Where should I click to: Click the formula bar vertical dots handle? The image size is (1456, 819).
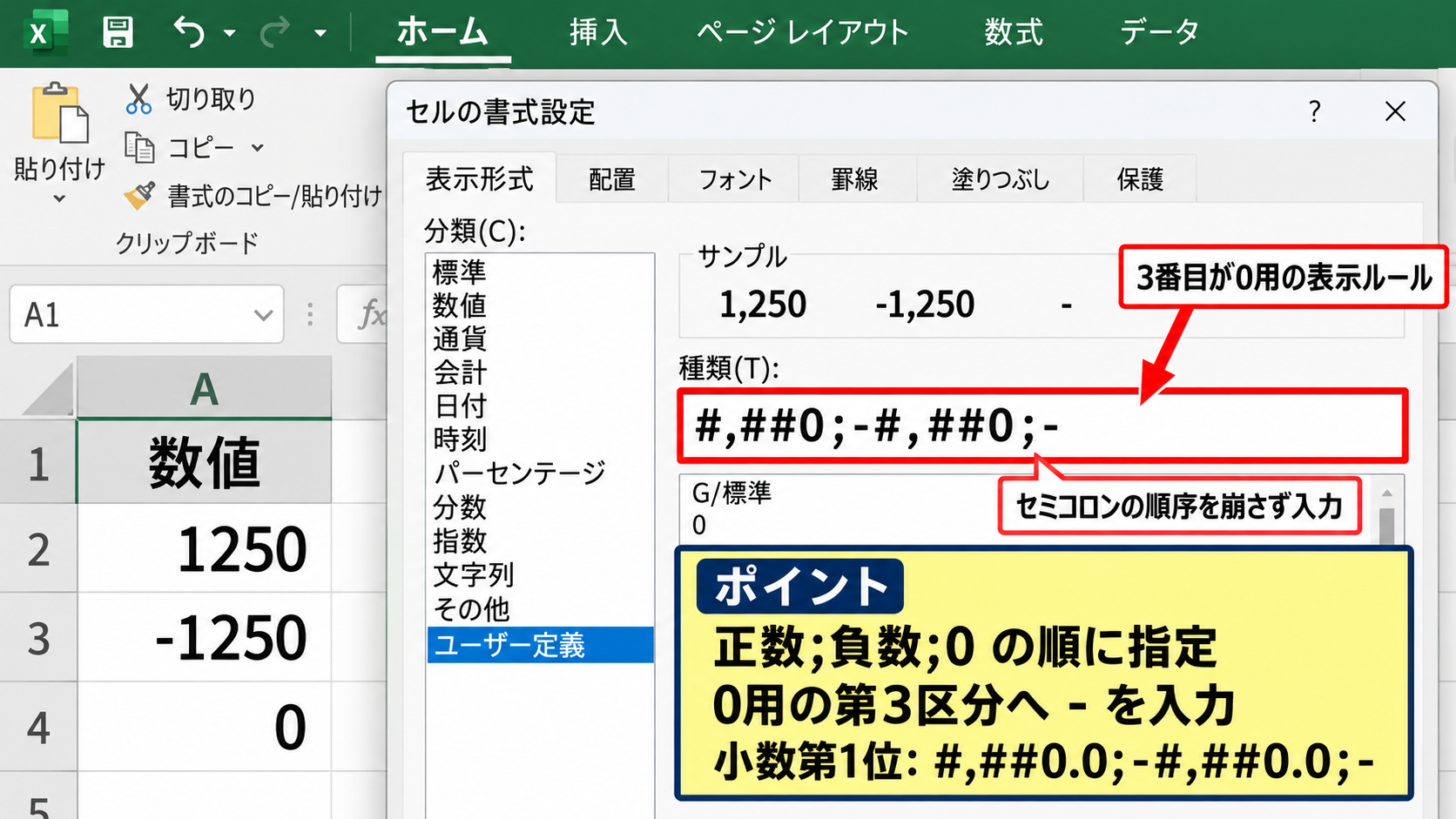[310, 314]
